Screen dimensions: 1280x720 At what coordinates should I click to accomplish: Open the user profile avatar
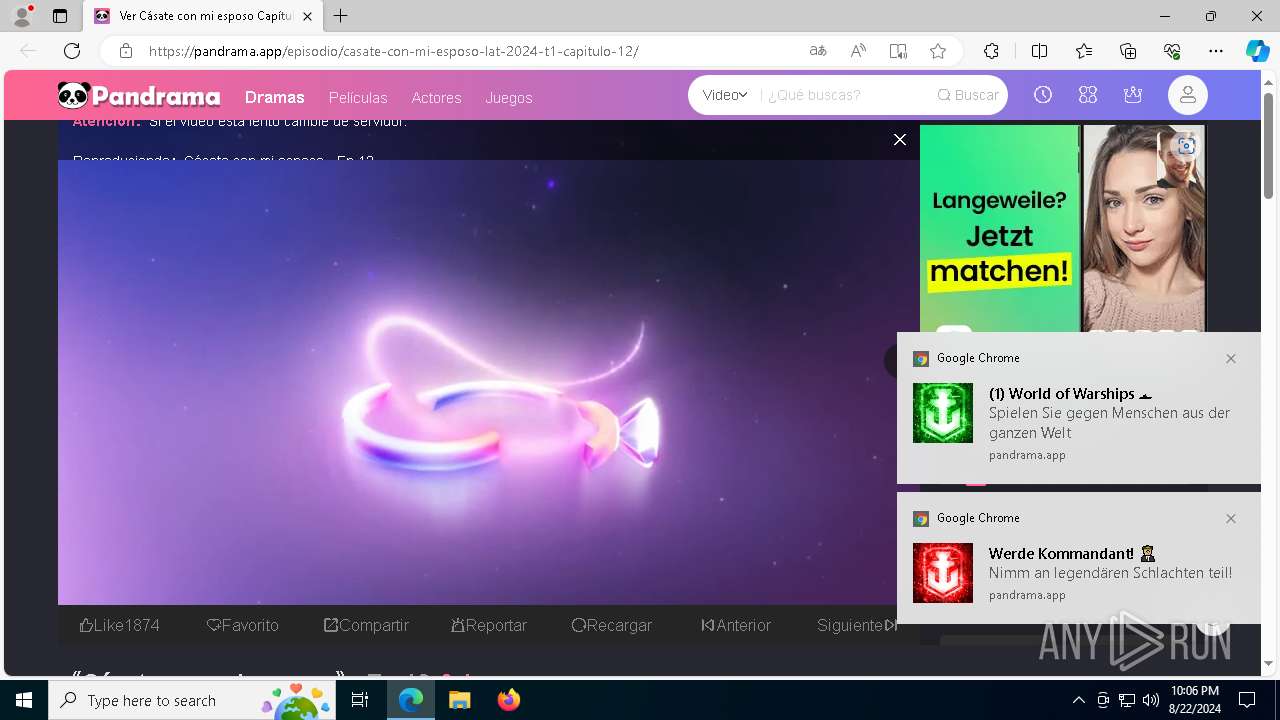(x=1188, y=95)
